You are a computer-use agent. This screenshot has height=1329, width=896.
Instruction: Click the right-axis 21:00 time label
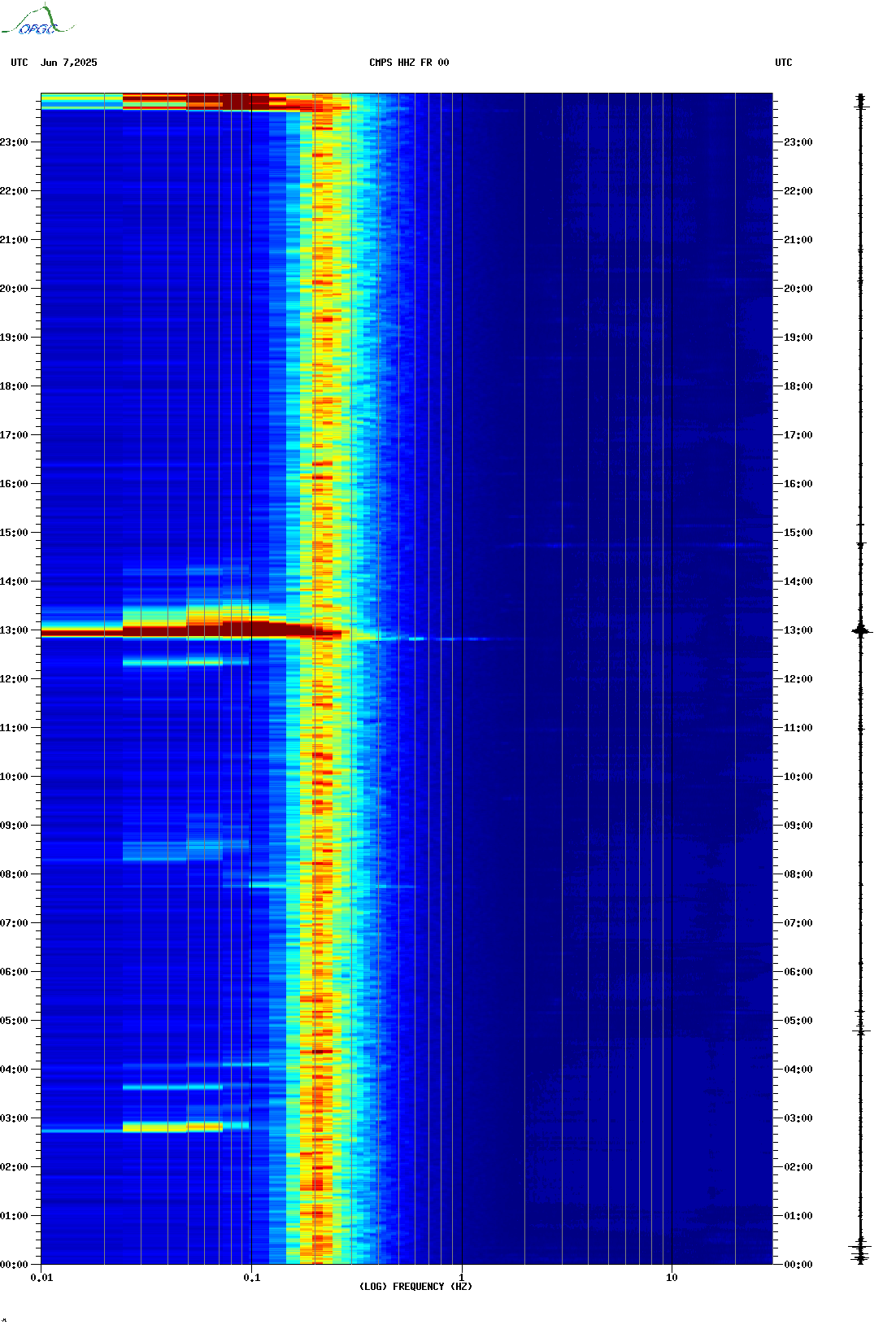(x=798, y=240)
